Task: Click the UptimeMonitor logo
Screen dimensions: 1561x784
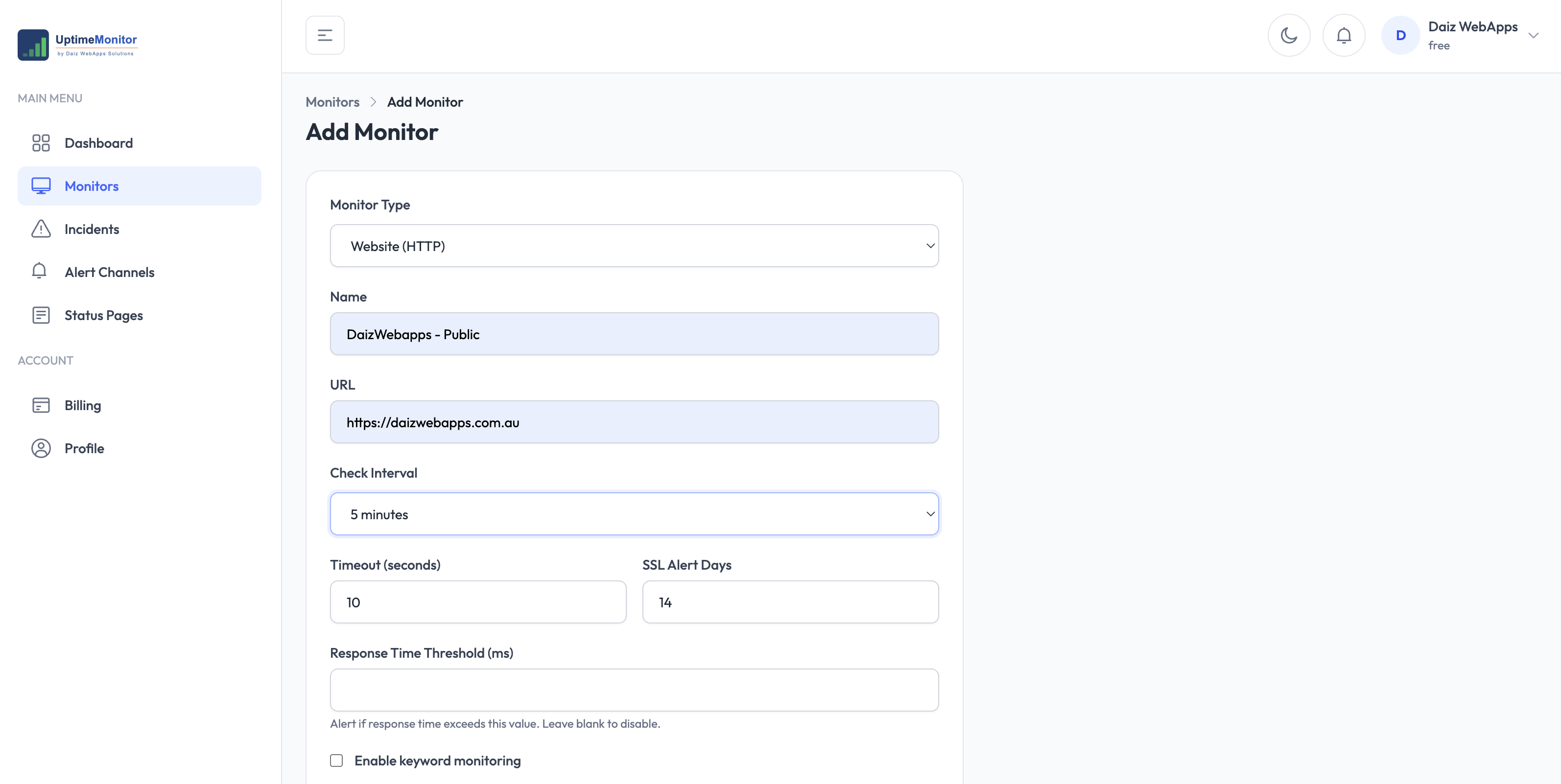Action: click(77, 45)
